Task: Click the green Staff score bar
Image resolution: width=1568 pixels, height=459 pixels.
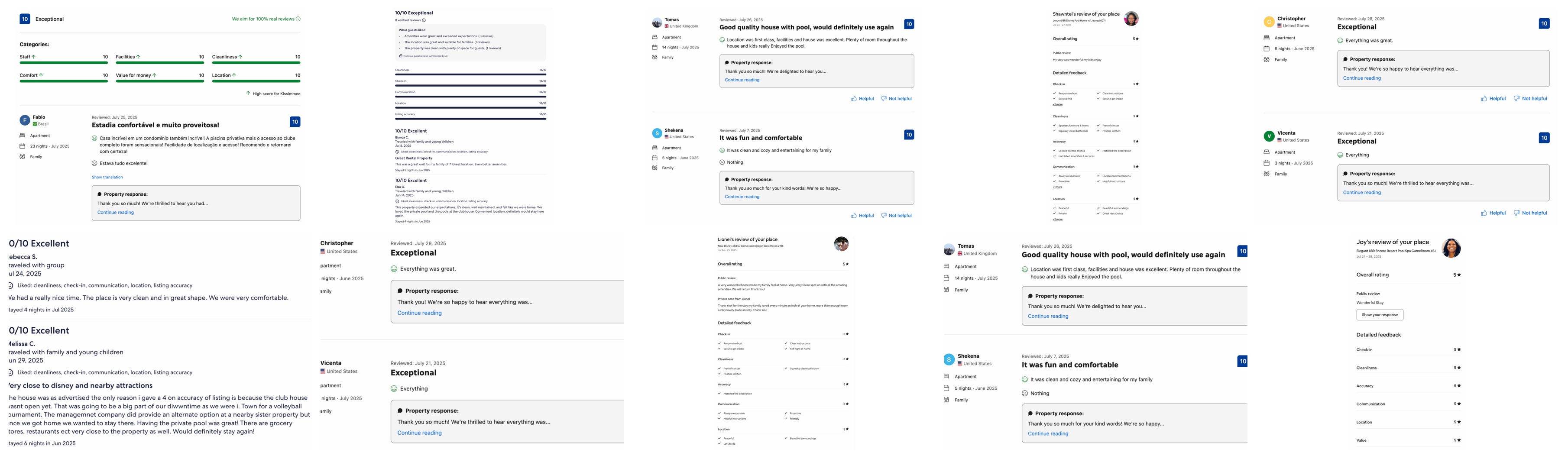Action: 63,63
